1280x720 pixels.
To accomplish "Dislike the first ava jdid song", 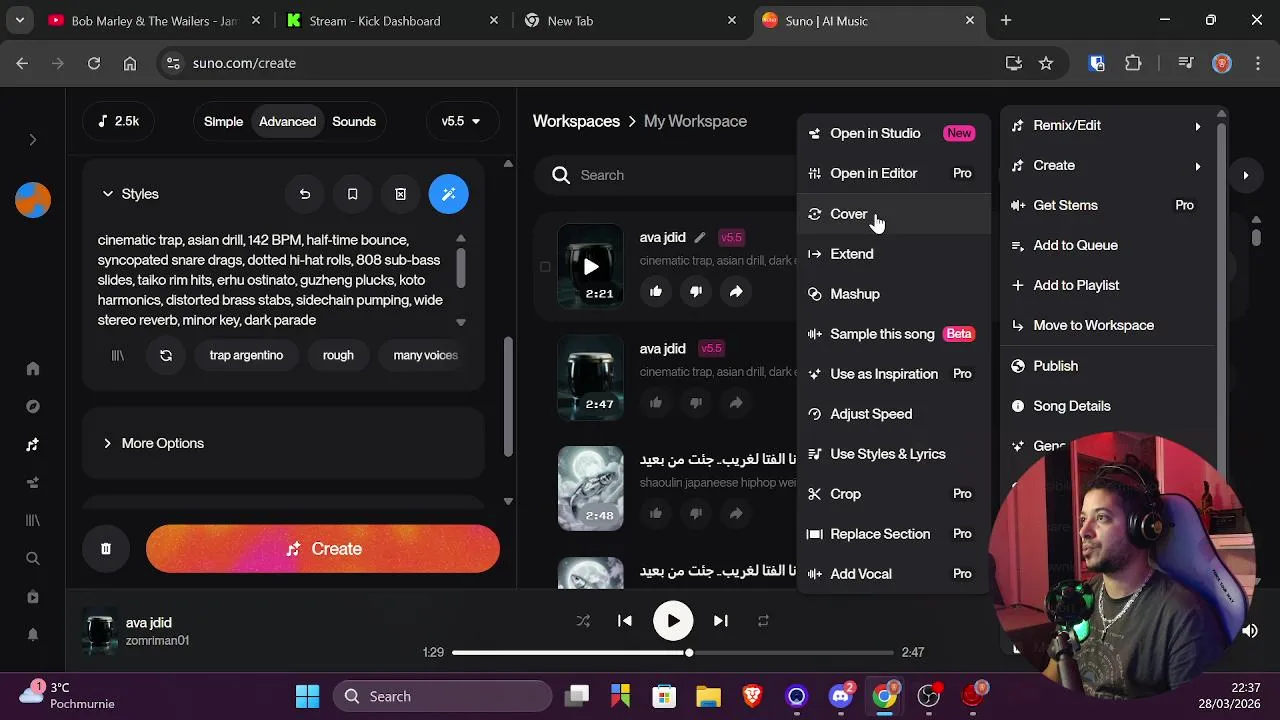I will click(696, 291).
